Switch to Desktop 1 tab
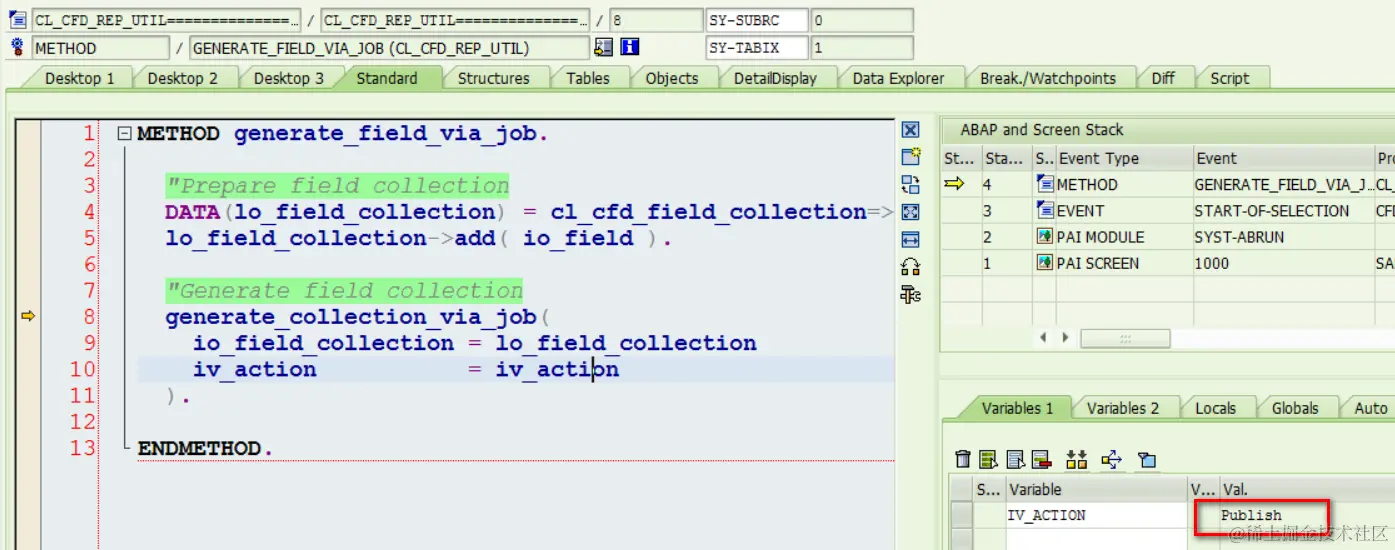Viewport: 1395px width, 550px height. 79,78
